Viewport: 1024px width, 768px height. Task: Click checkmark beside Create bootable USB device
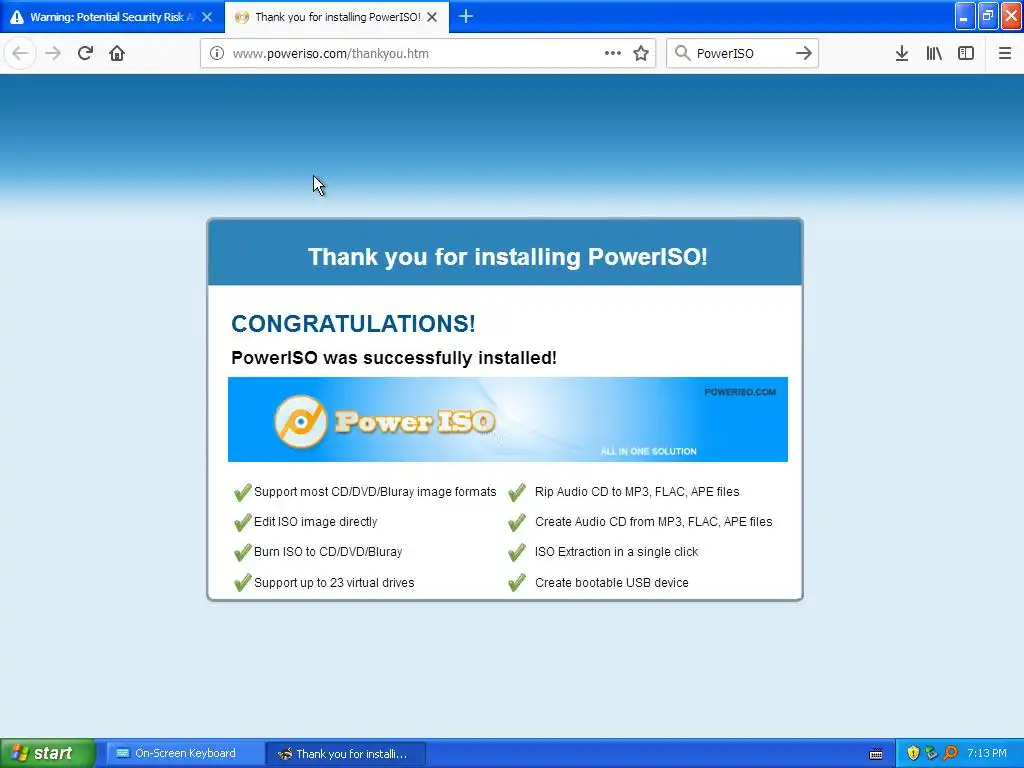pyautogui.click(x=517, y=582)
